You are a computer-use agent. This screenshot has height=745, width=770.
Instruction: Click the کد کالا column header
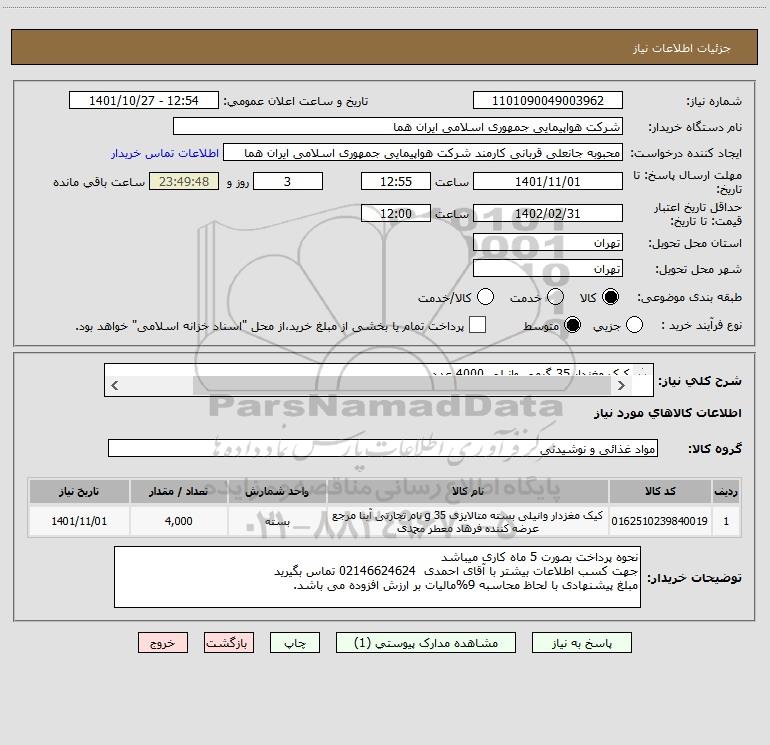tap(660, 492)
